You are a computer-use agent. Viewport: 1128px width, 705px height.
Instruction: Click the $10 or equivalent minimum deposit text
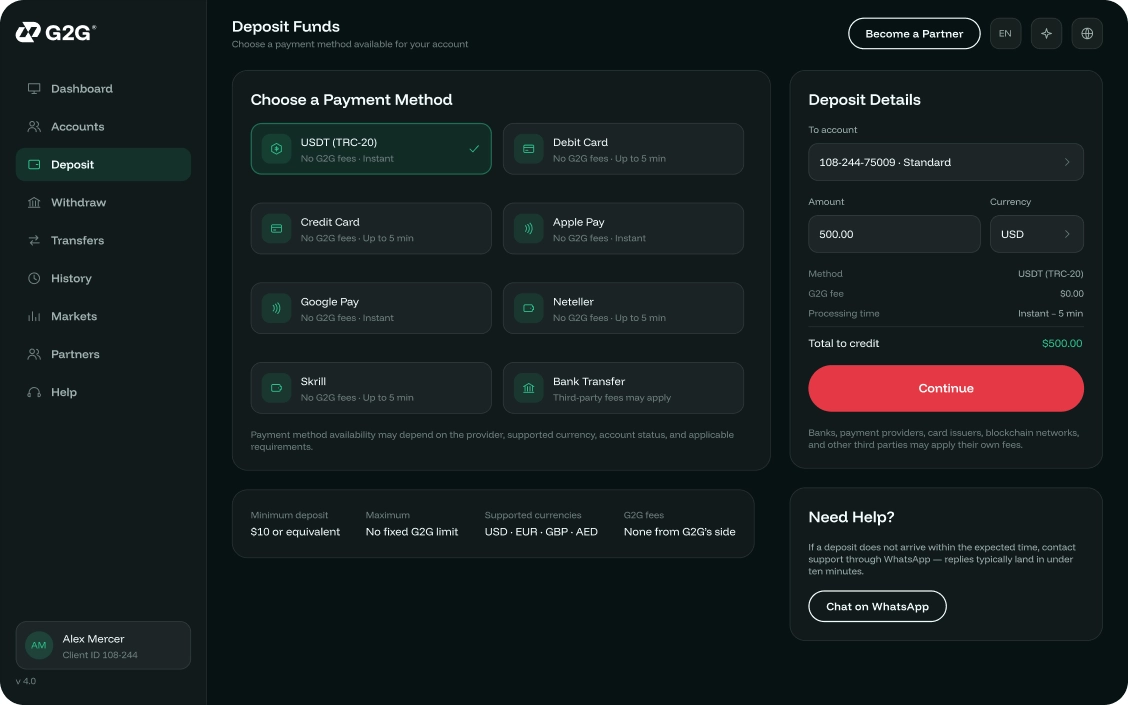[295, 532]
